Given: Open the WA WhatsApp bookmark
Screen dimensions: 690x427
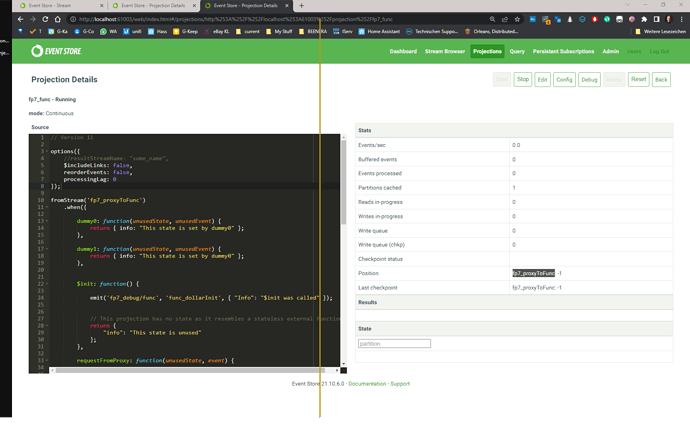Looking at the screenshot, I should click(108, 32).
